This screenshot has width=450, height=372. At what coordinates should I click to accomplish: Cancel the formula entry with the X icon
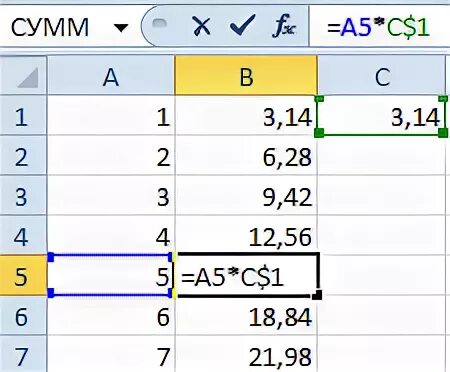[201, 26]
